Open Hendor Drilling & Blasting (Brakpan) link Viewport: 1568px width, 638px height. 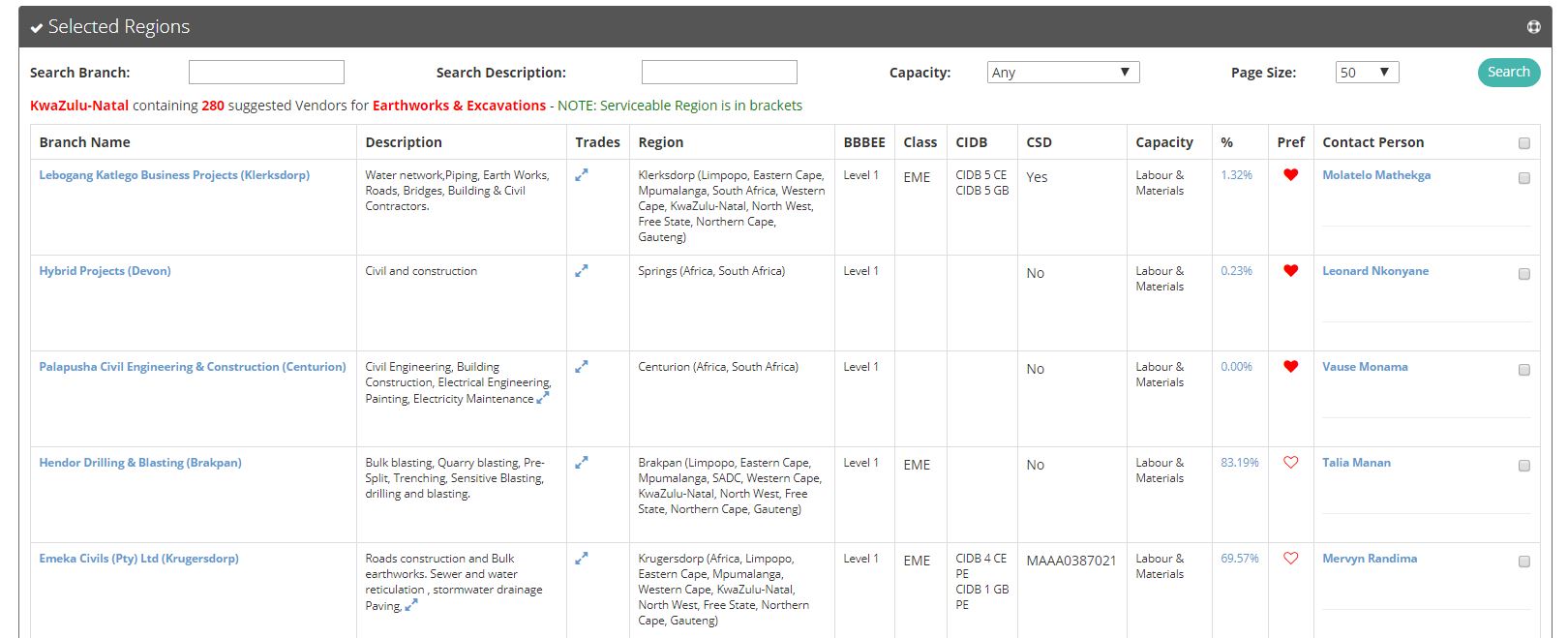(x=140, y=463)
